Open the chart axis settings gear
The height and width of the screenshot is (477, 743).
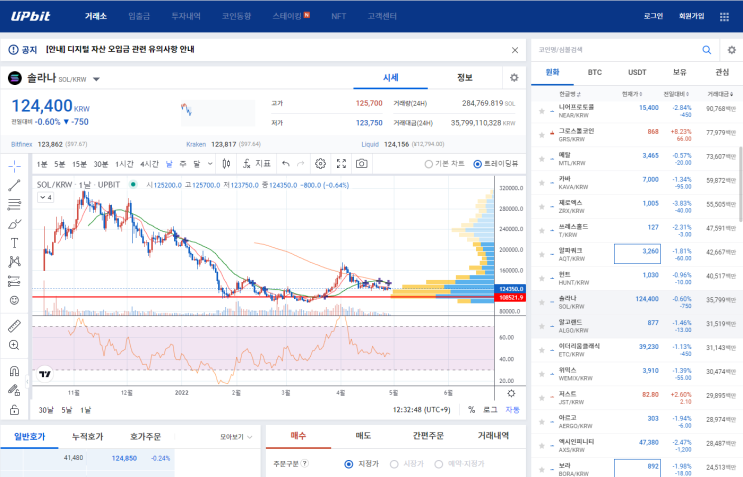click(511, 393)
